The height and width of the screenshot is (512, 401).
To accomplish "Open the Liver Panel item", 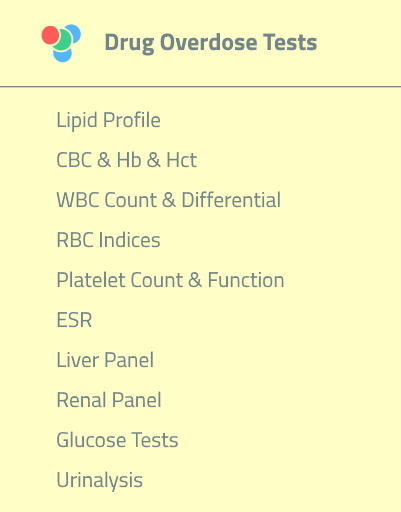I will 105,360.
